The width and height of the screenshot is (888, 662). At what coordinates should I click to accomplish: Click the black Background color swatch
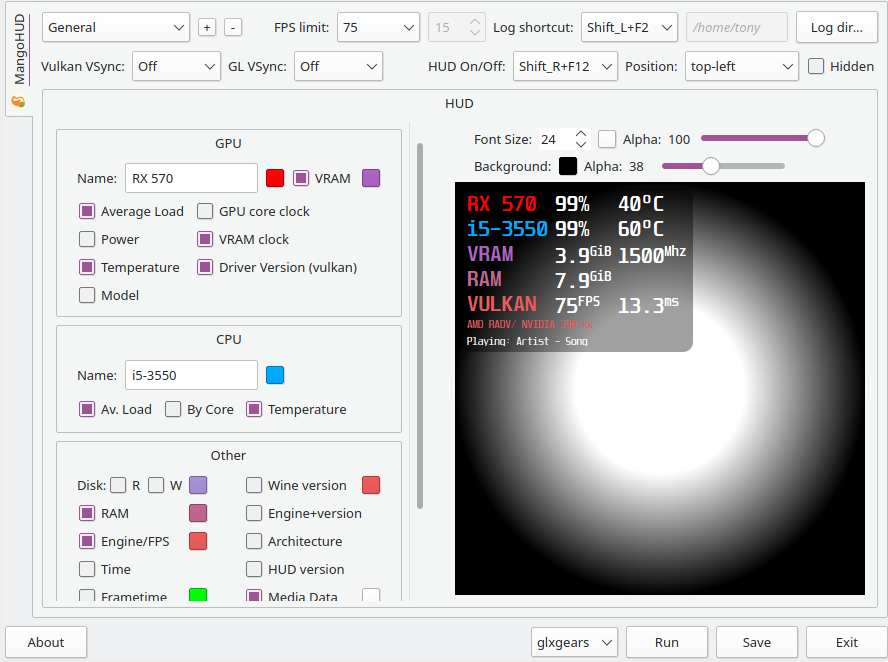coord(567,166)
